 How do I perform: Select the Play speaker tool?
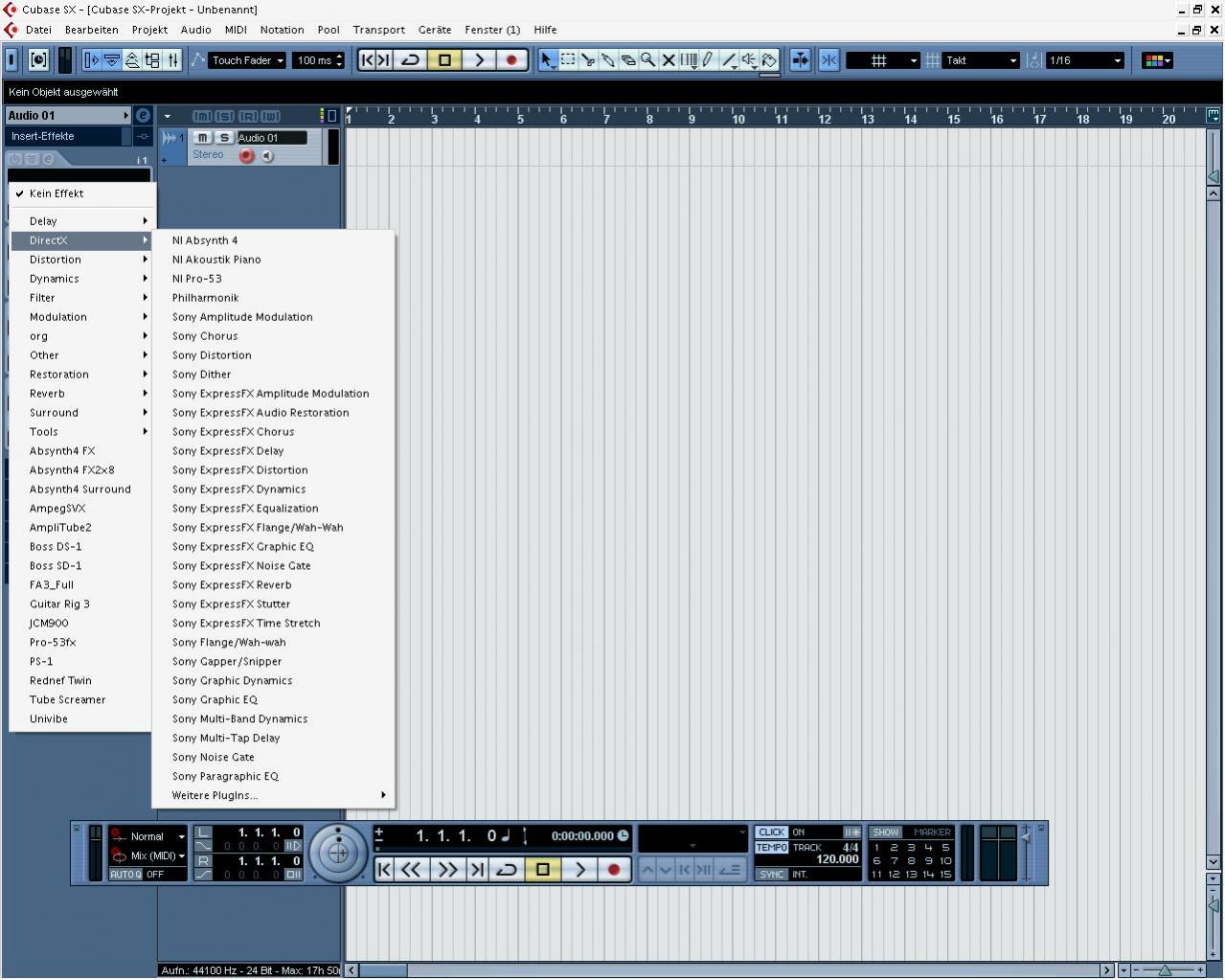pyautogui.click(x=749, y=60)
